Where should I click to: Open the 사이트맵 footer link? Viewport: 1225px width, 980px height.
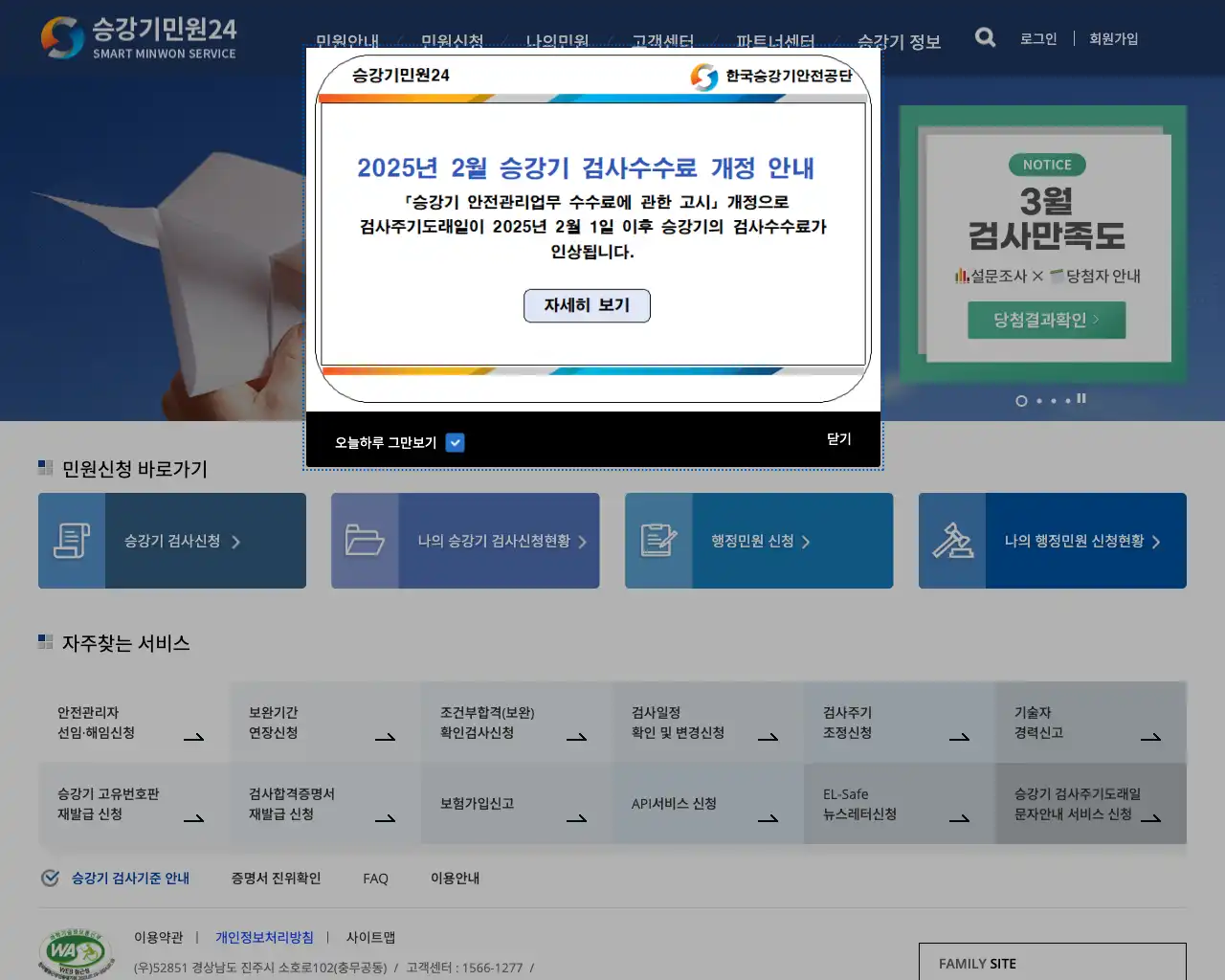pyautogui.click(x=370, y=937)
